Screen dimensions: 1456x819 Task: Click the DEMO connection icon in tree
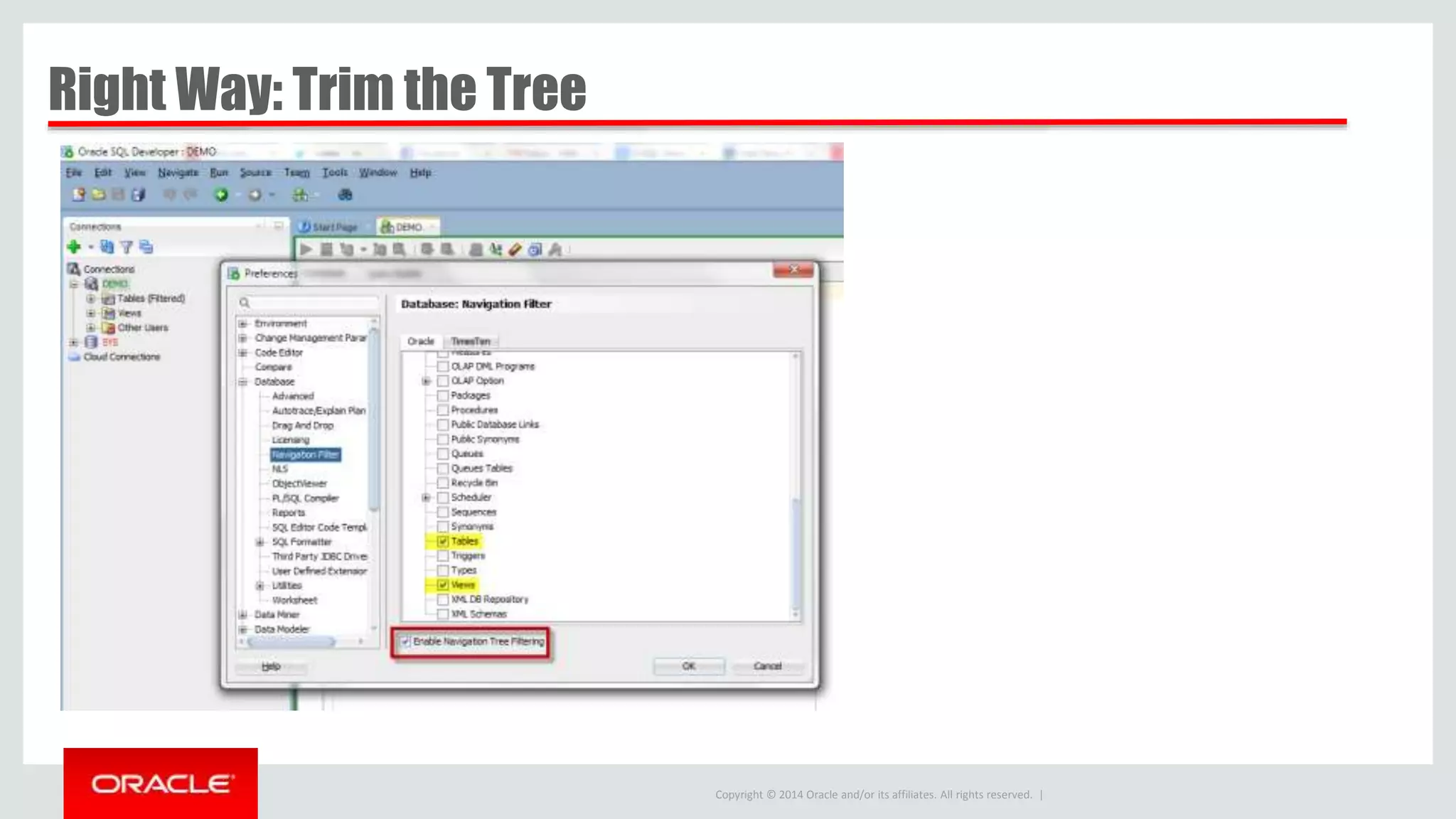click(x=91, y=284)
